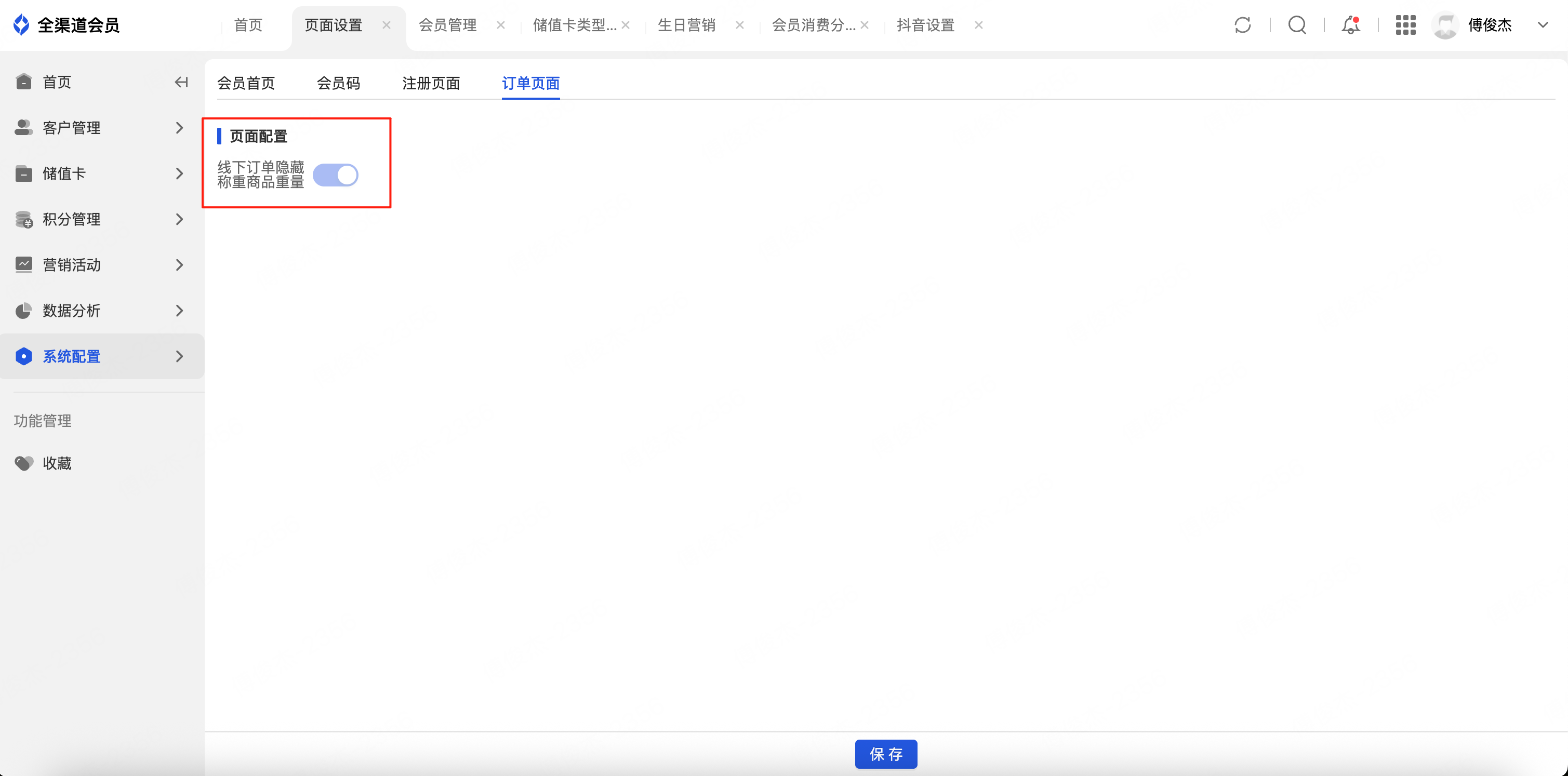This screenshot has width=1568, height=776.
Task: Close the 抖音设置 tab
Action: pos(979,25)
